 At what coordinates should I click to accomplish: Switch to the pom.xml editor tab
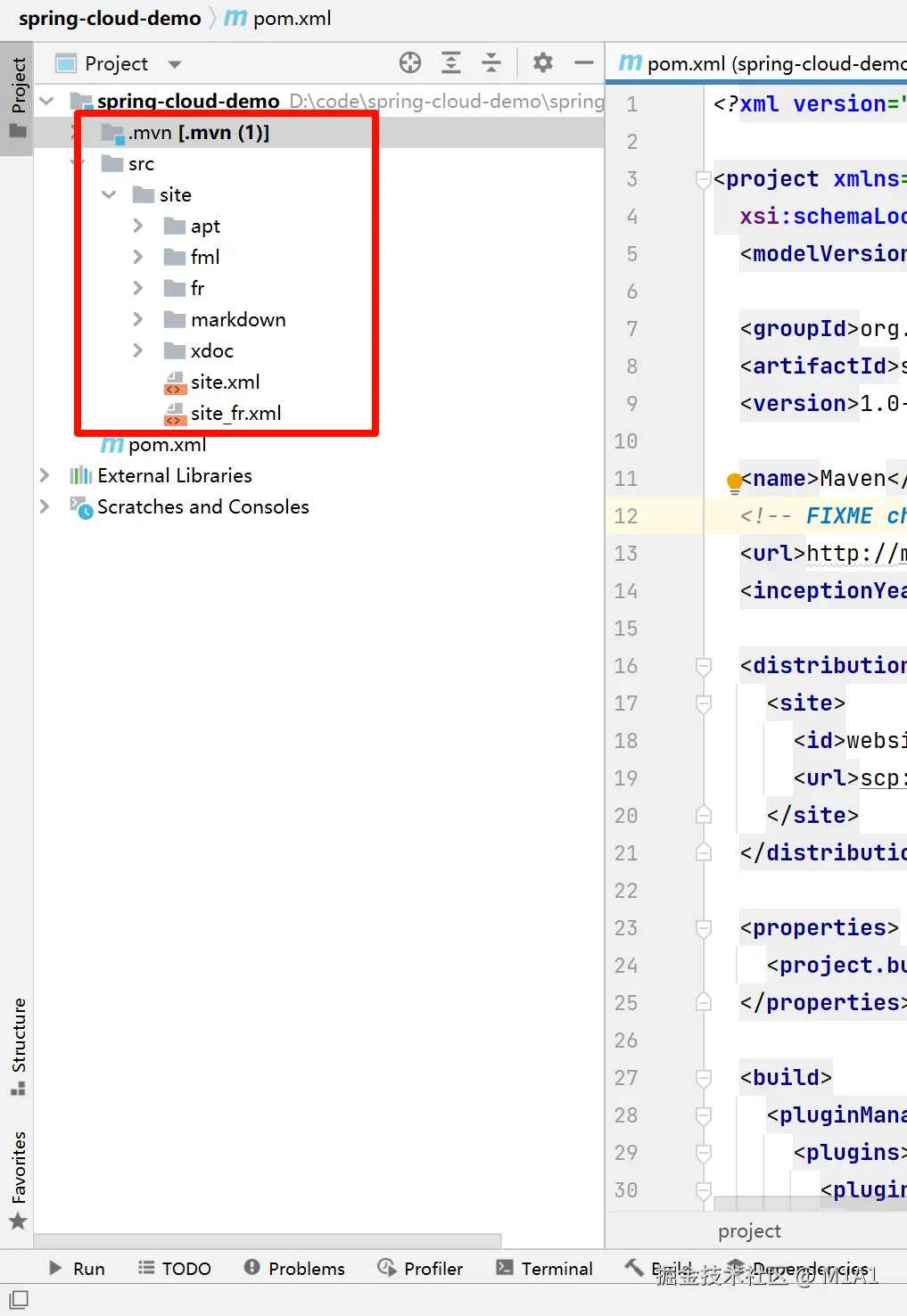pyautogui.click(x=763, y=63)
